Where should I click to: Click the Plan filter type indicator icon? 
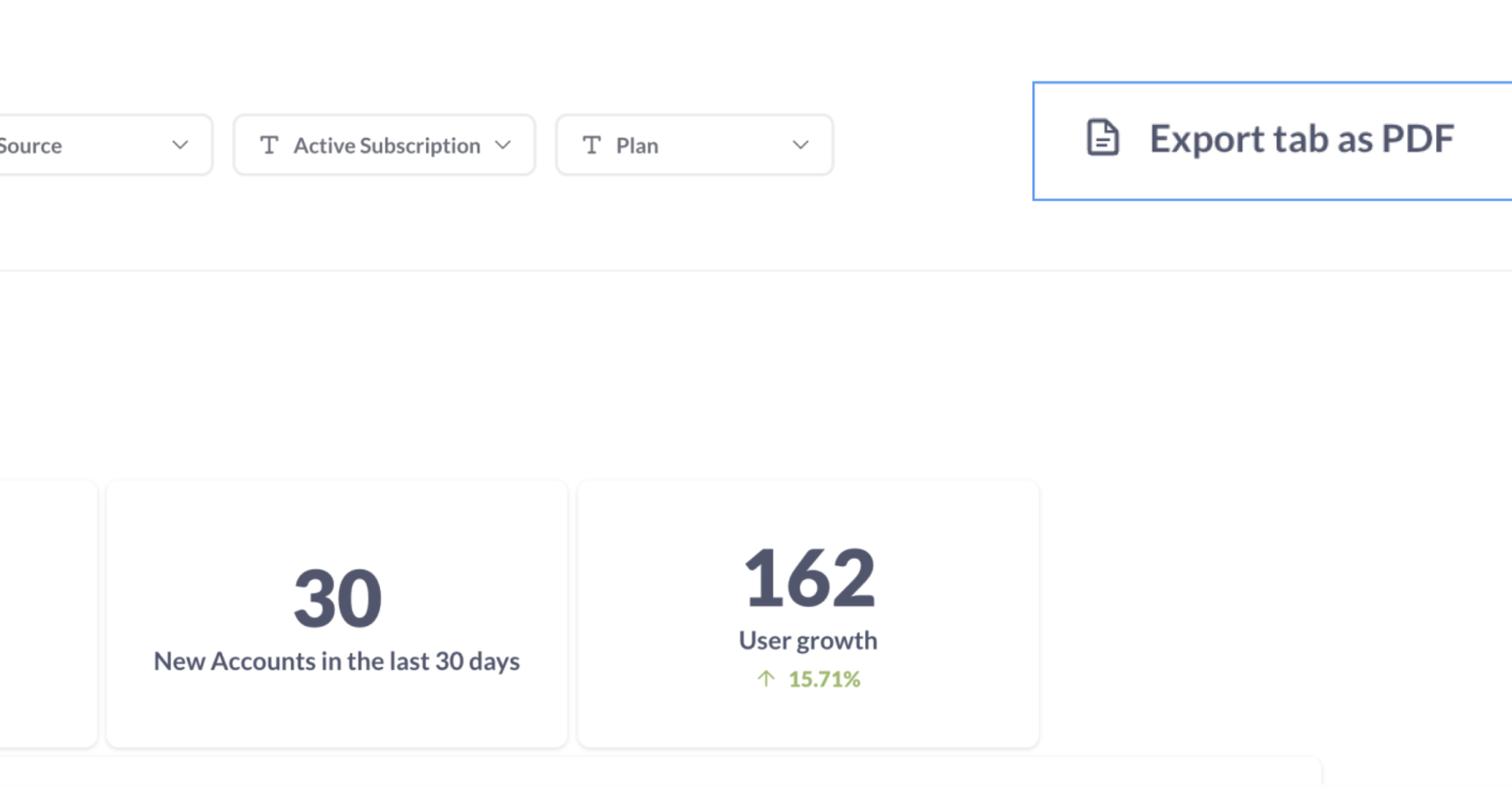click(592, 145)
